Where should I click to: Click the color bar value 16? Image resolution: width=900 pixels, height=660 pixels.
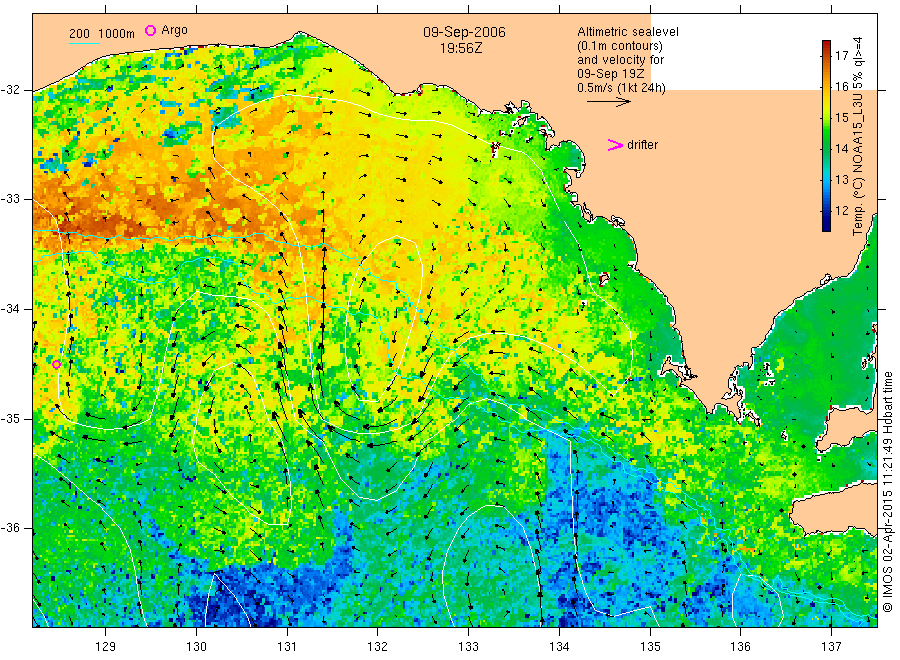point(841,87)
